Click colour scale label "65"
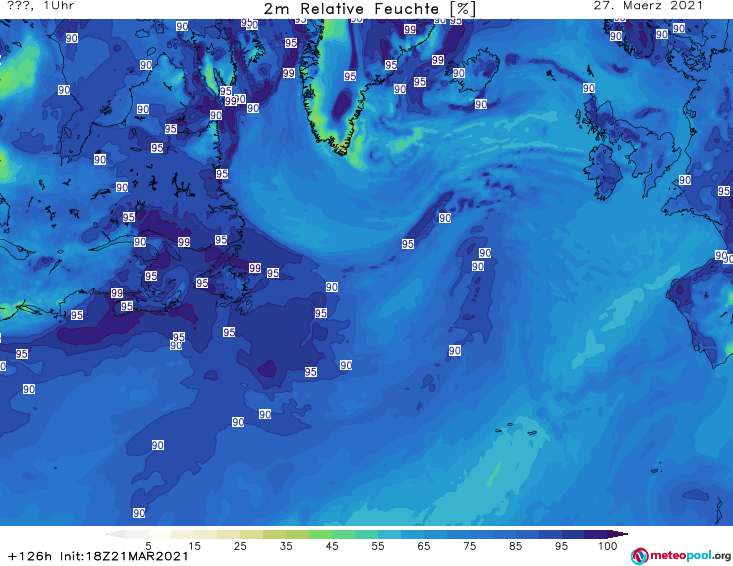Image resolution: width=733 pixels, height=566 pixels. click(424, 545)
